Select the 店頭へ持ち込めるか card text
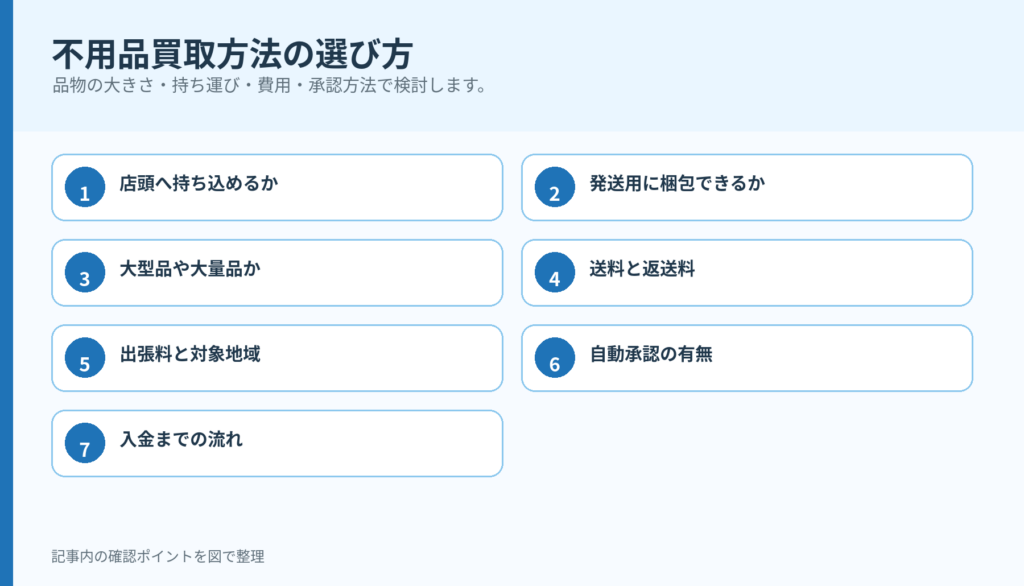Image resolution: width=1024 pixels, height=586 pixels. [x=199, y=184]
